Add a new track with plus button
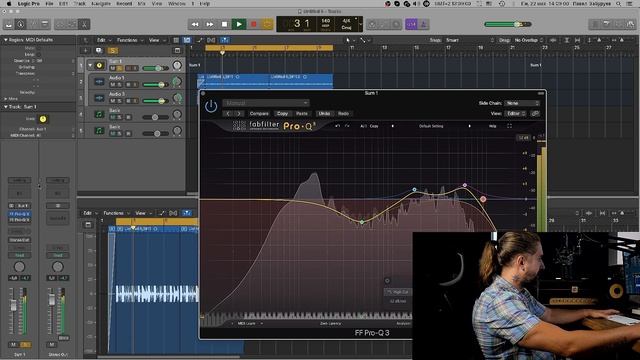The width and height of the screenshot is (640, 360). coord(85,51)
